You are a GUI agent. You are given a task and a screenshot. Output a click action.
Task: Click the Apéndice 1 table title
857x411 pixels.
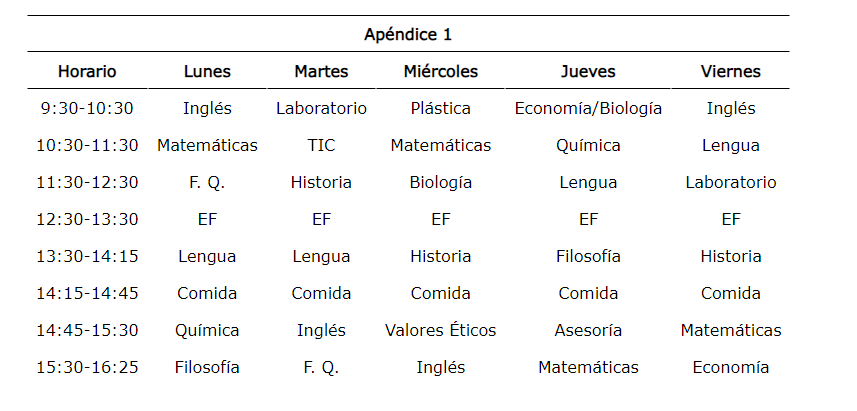point(408,34)
